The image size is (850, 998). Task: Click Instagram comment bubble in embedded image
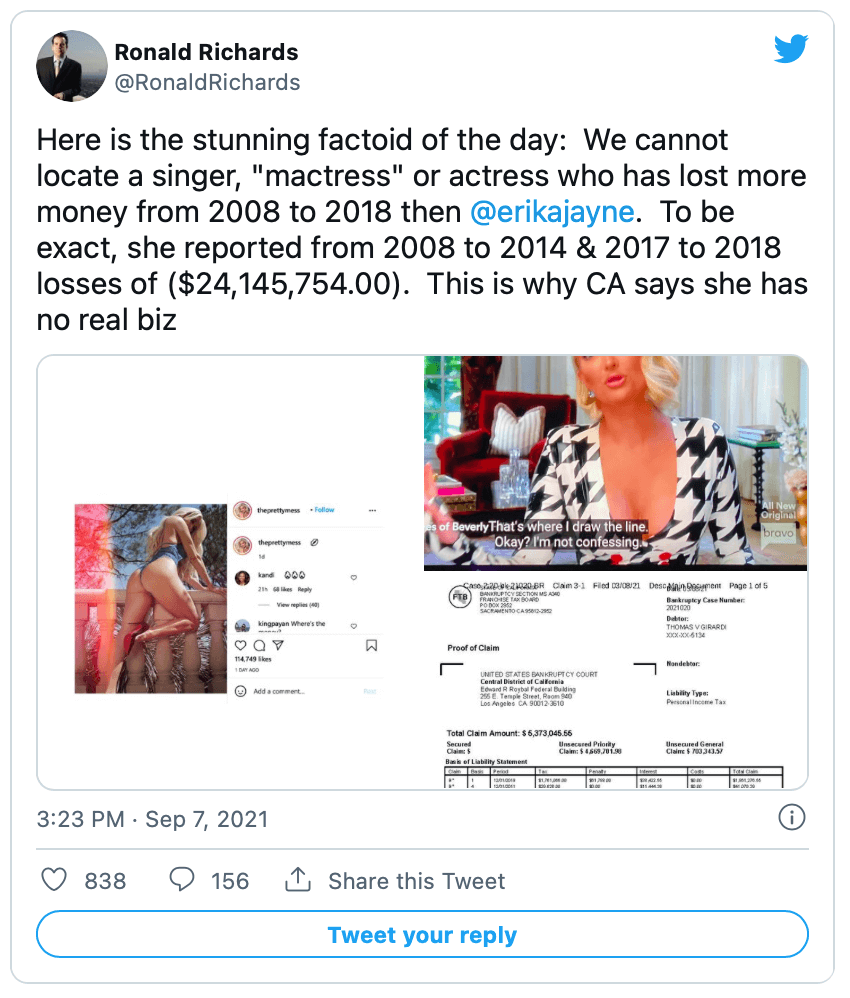click(x=259, y=645)
